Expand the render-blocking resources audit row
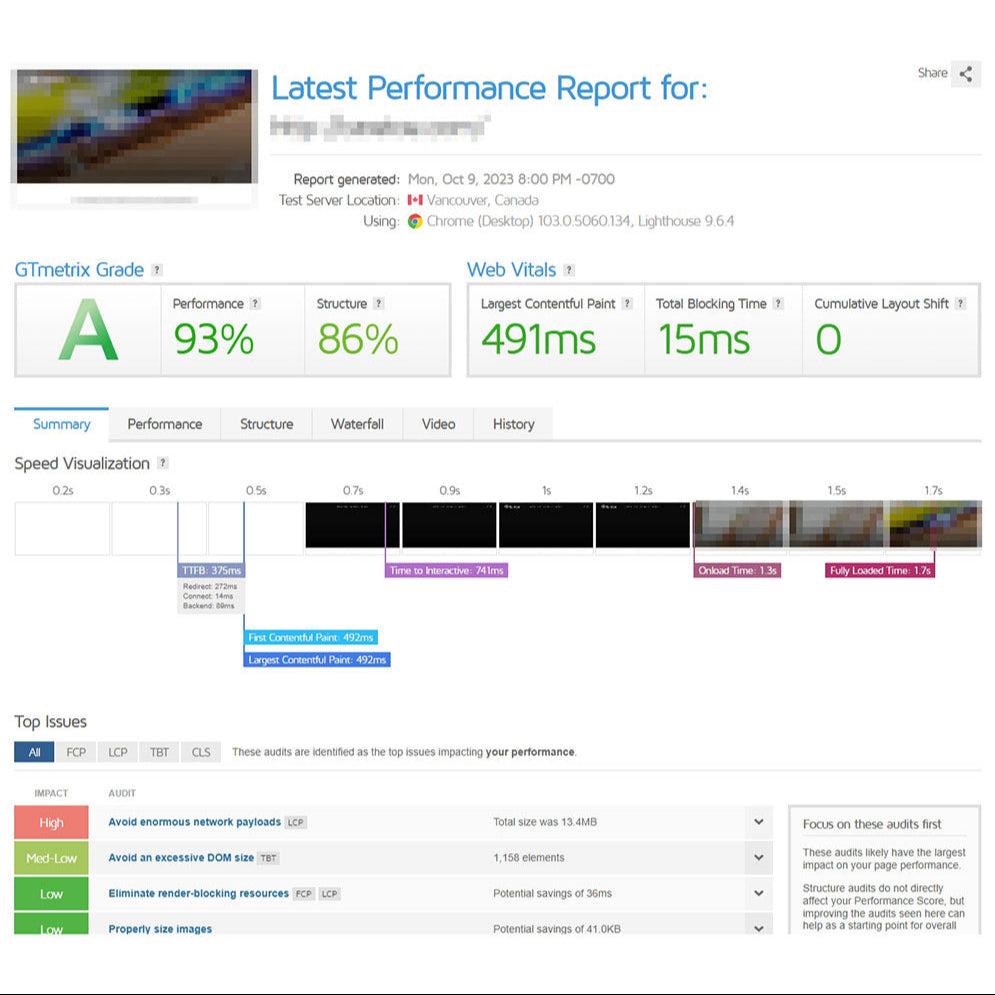 tap(758, 893)
